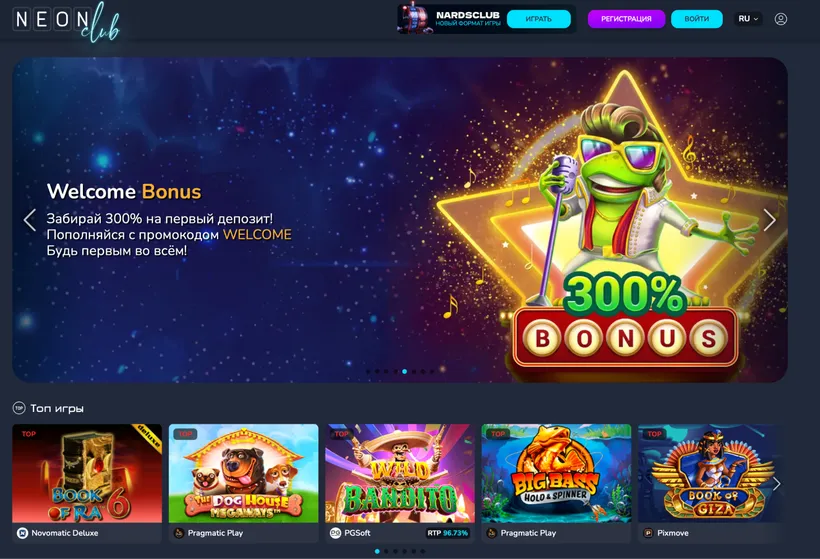Select the first banner pagination dot

tap(368, 371)
